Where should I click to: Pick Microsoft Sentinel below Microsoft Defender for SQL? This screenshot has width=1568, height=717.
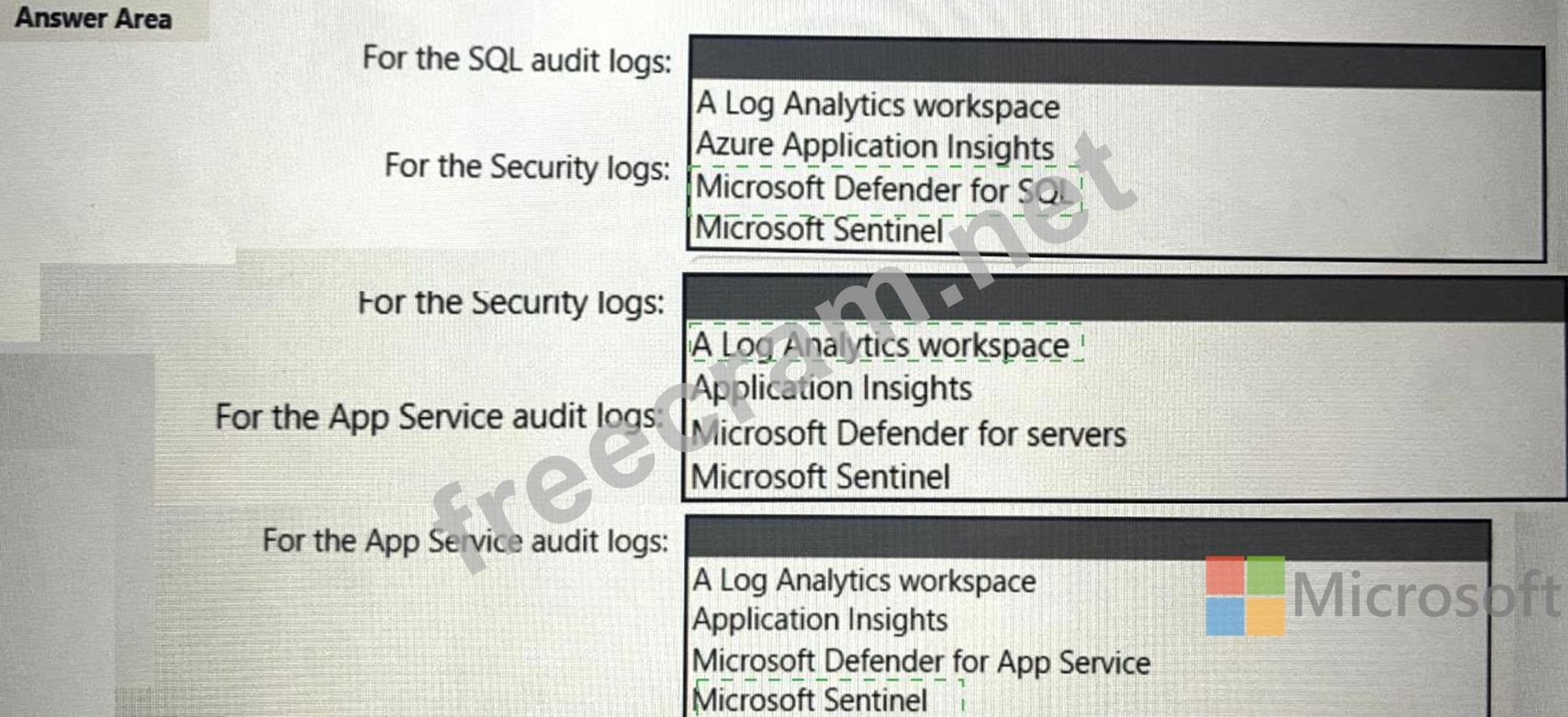819,229
